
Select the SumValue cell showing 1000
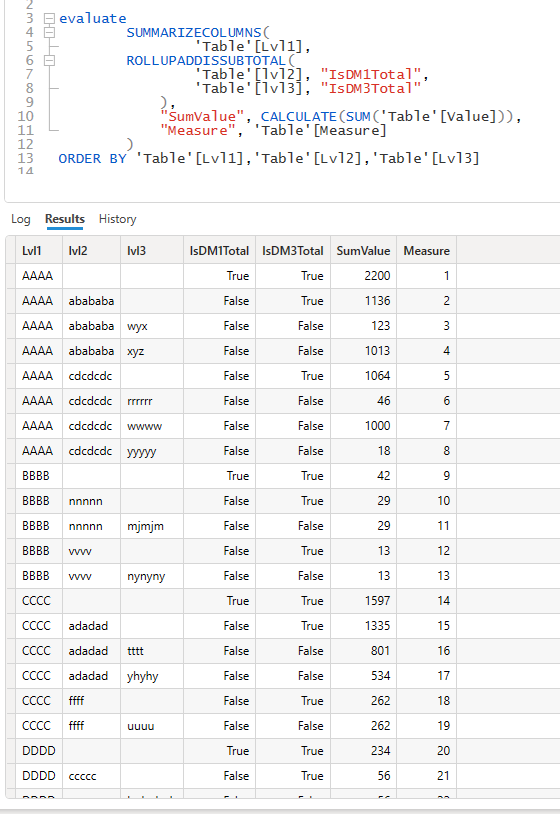(363, 426)
